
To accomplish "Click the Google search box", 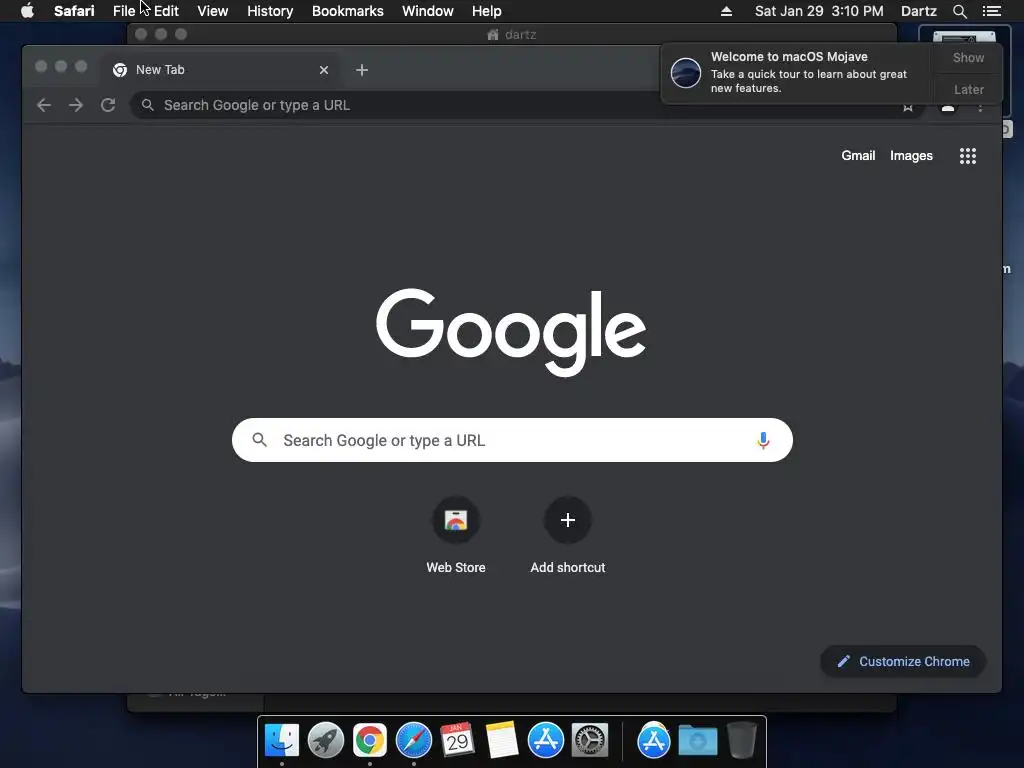I will [x=512, y=440].
